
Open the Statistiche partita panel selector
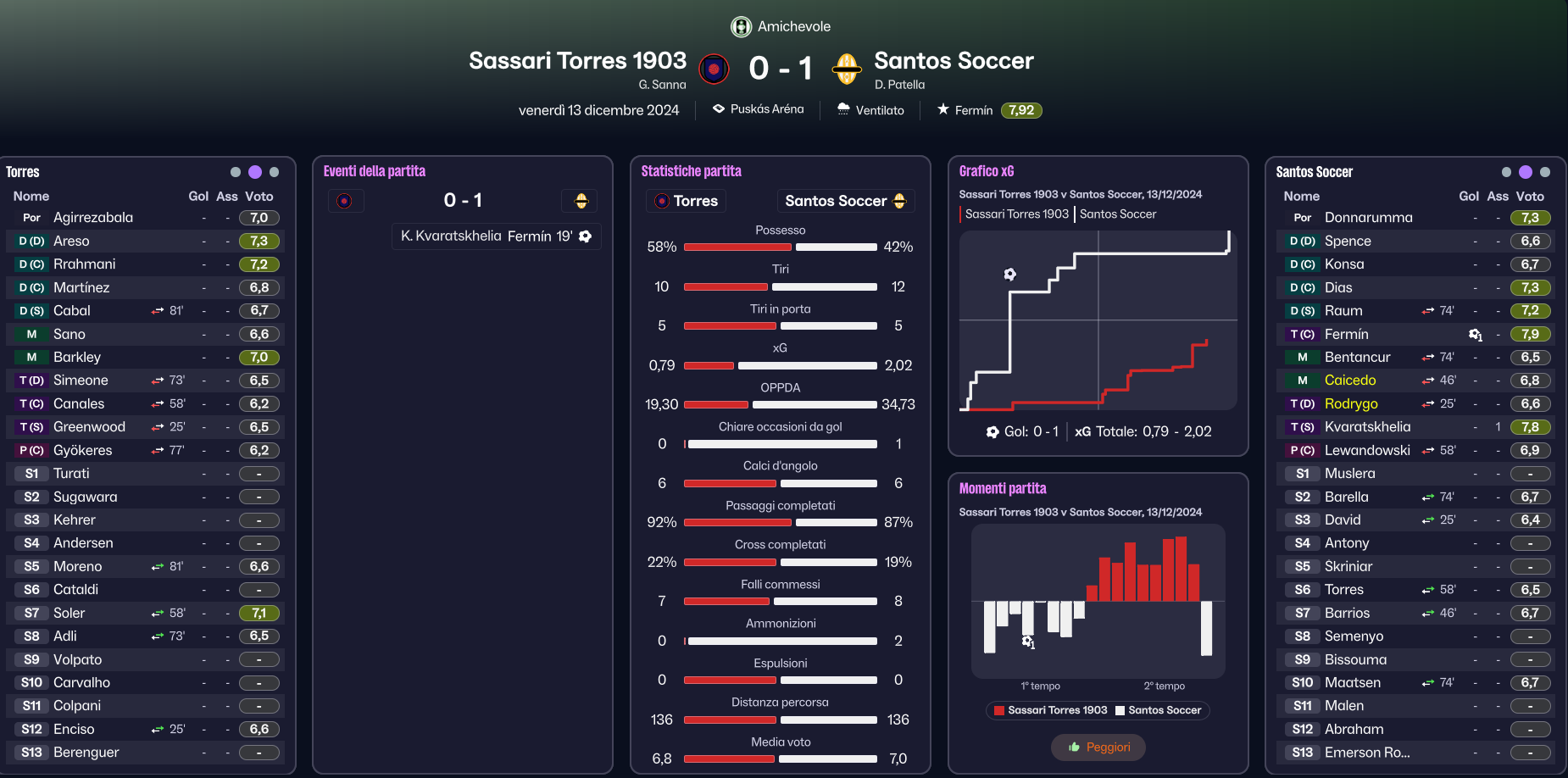pos(692,171)
